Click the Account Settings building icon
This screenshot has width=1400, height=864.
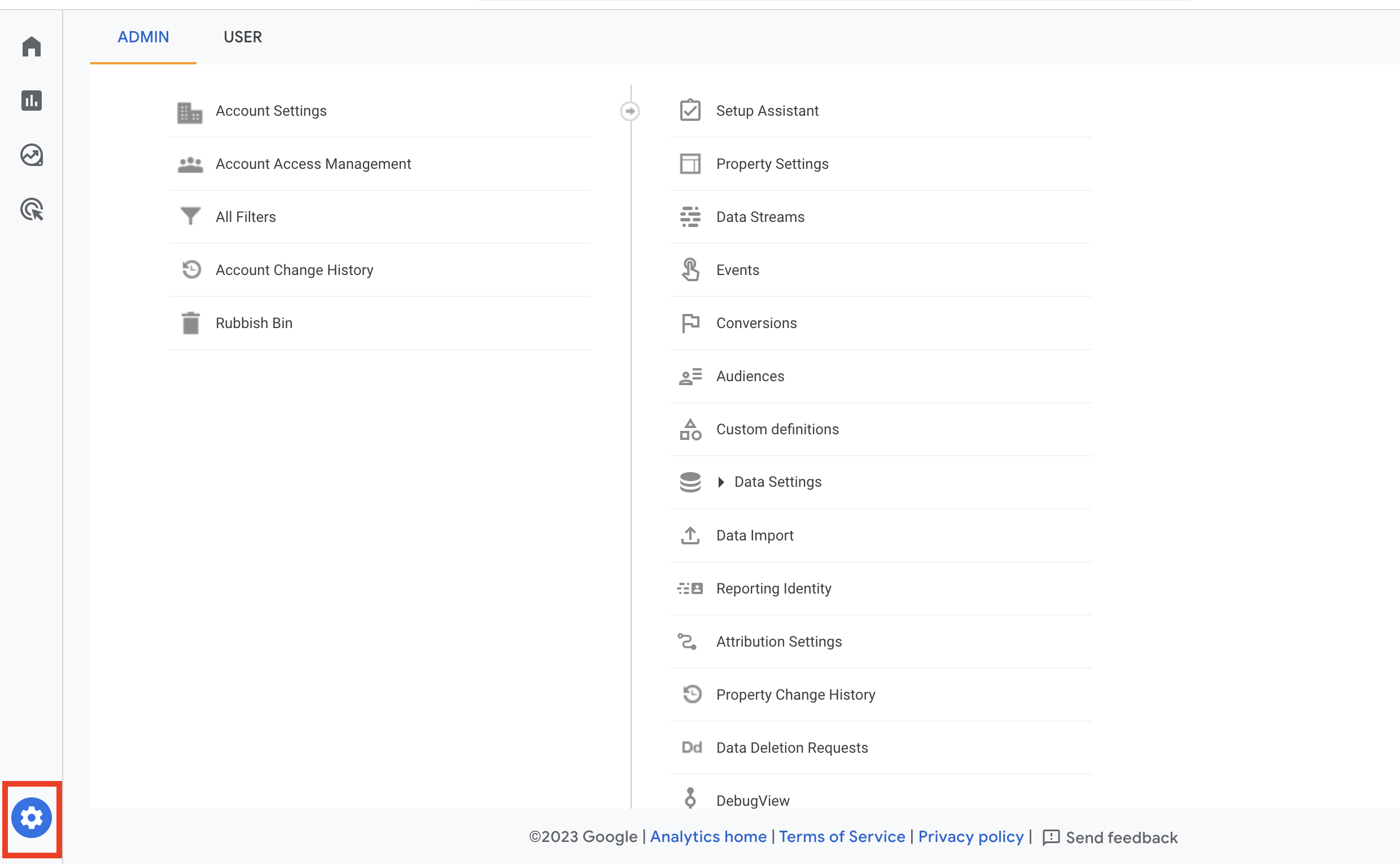point(190,112)
